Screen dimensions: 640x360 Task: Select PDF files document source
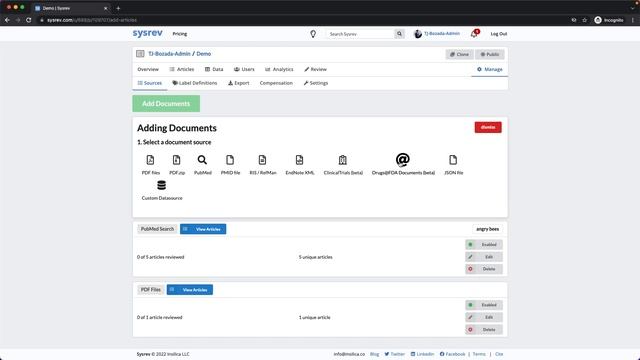(x=151, y=164)
